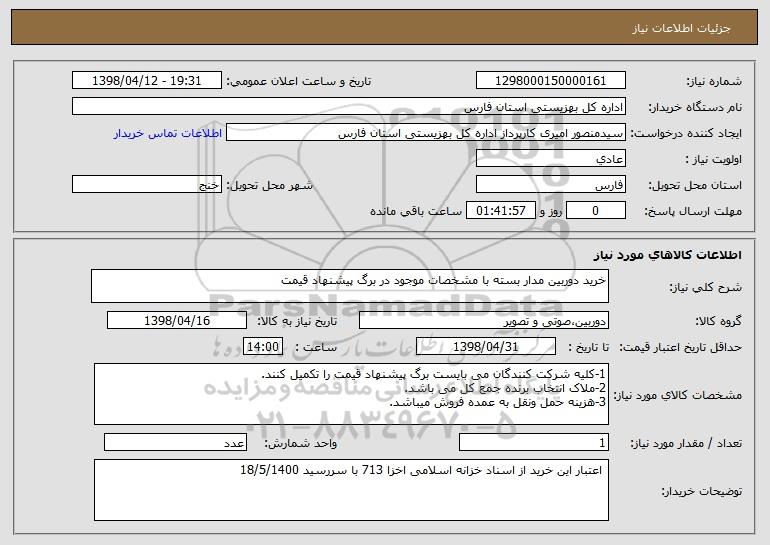Click the remaining time field 01:41:57
The width and height of the screenshot is (770, 545).
point(500,211)
